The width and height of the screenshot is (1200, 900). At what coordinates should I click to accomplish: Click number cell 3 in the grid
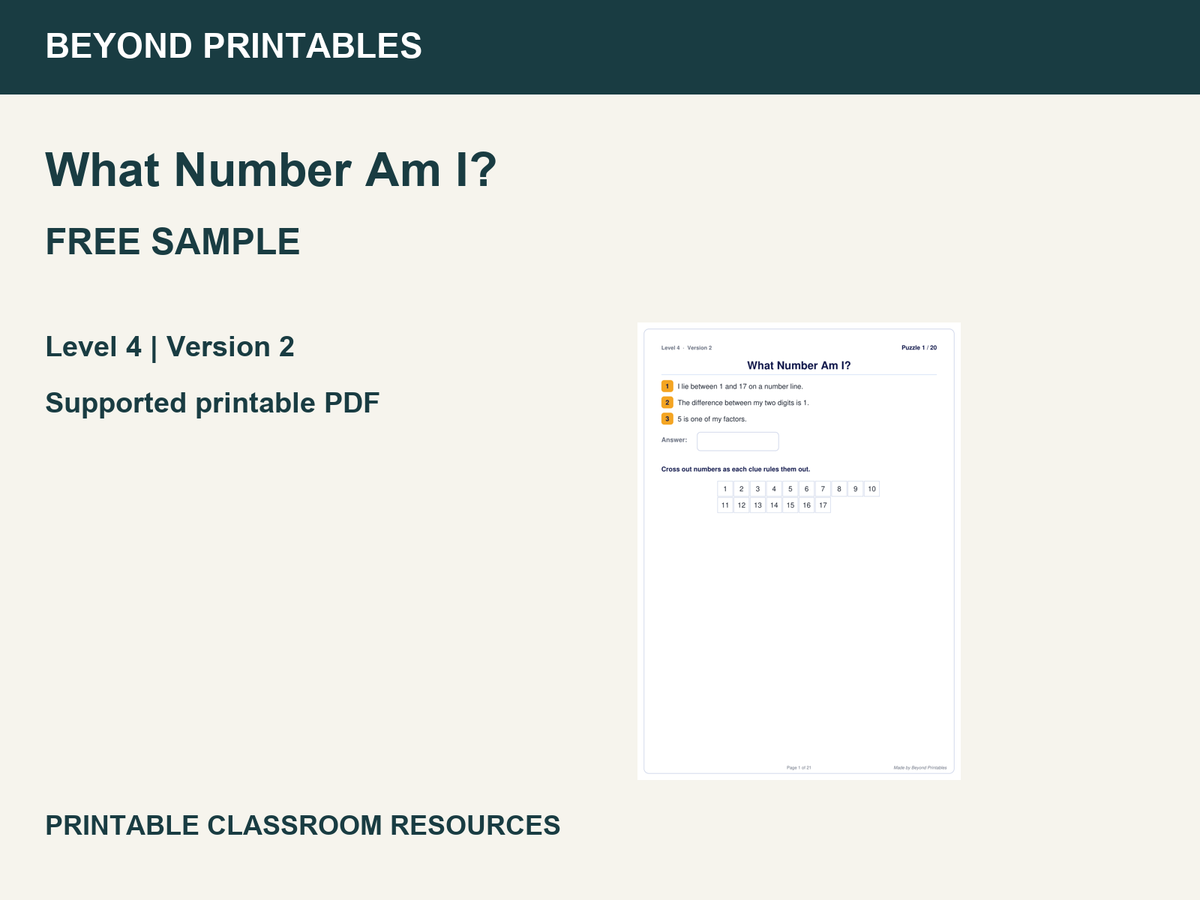point(758,489)
